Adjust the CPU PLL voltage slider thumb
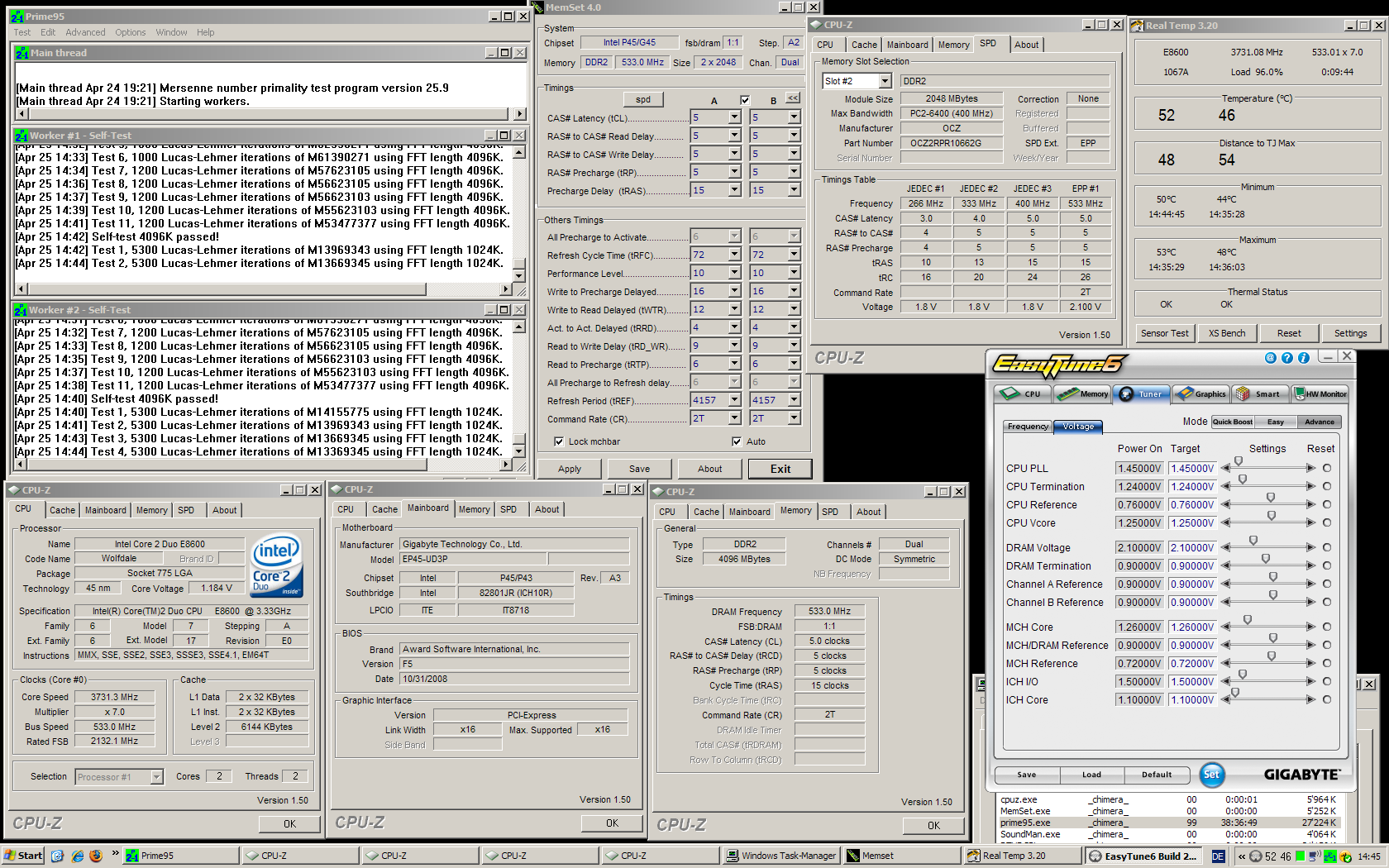The image size is (1389, 868). [x=1238, y=461]
